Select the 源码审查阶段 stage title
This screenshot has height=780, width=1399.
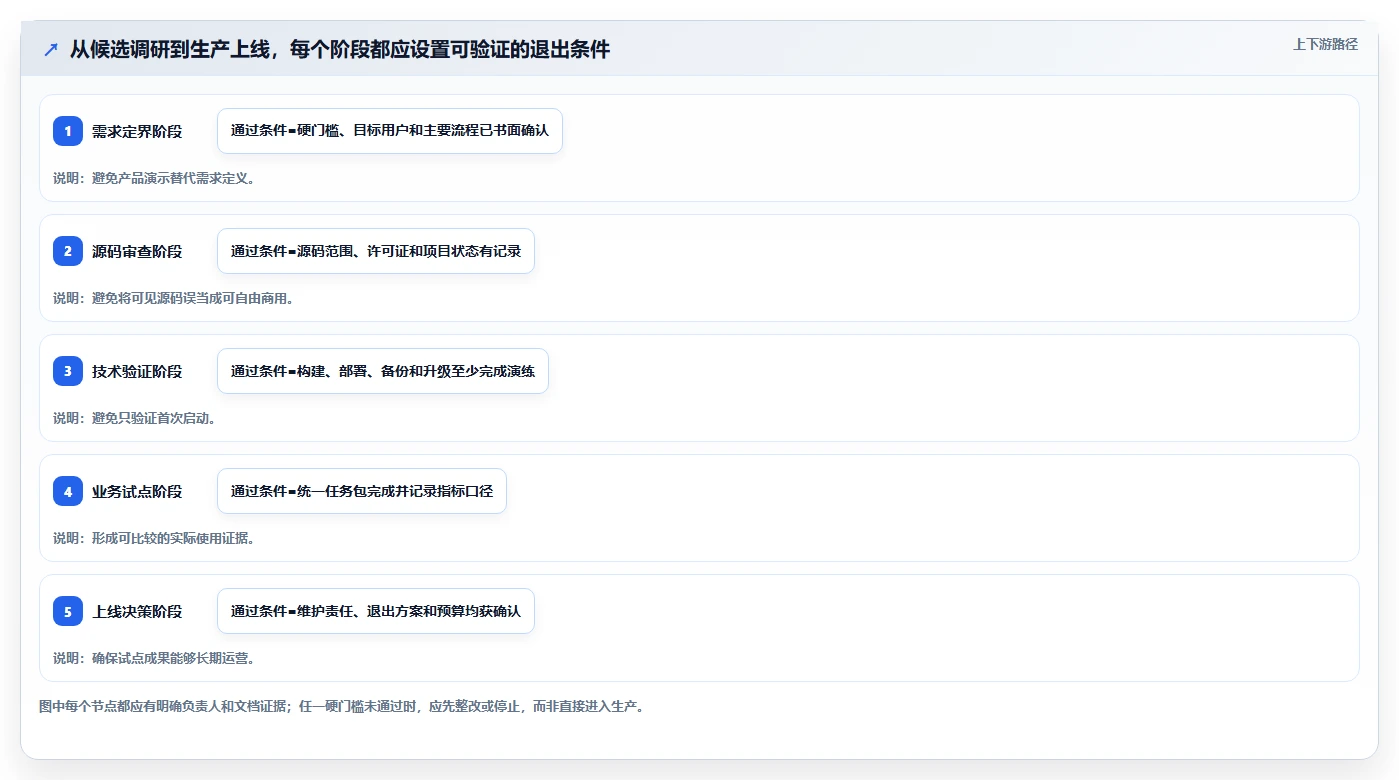tap(137, 251)
